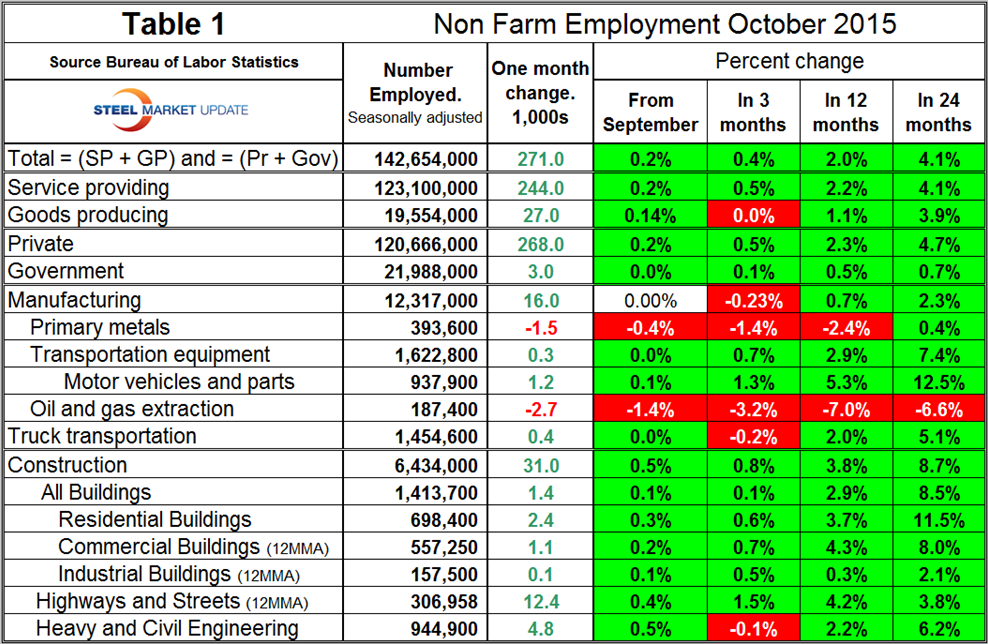The image size is (988, 644).
Task: Click the Steel Market Update logo
Action: [x=172, y=108]
